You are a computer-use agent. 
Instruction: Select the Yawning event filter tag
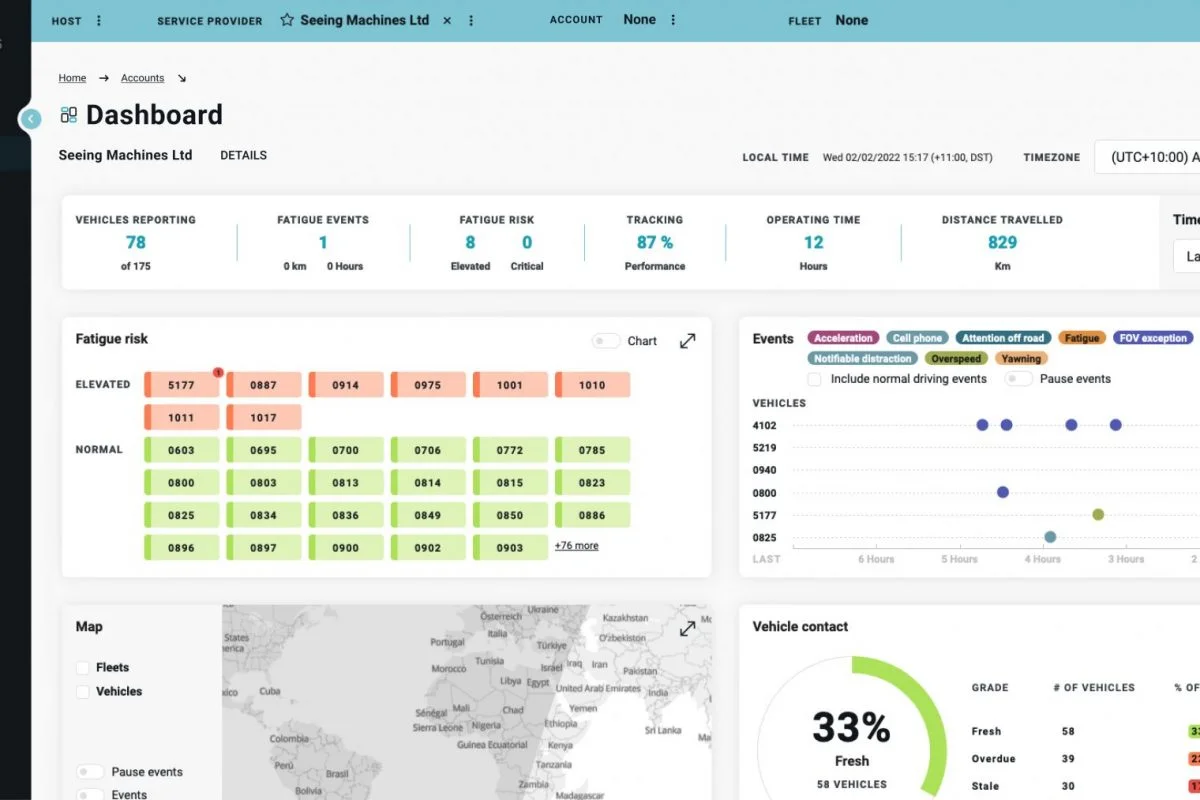[1021, 358]
